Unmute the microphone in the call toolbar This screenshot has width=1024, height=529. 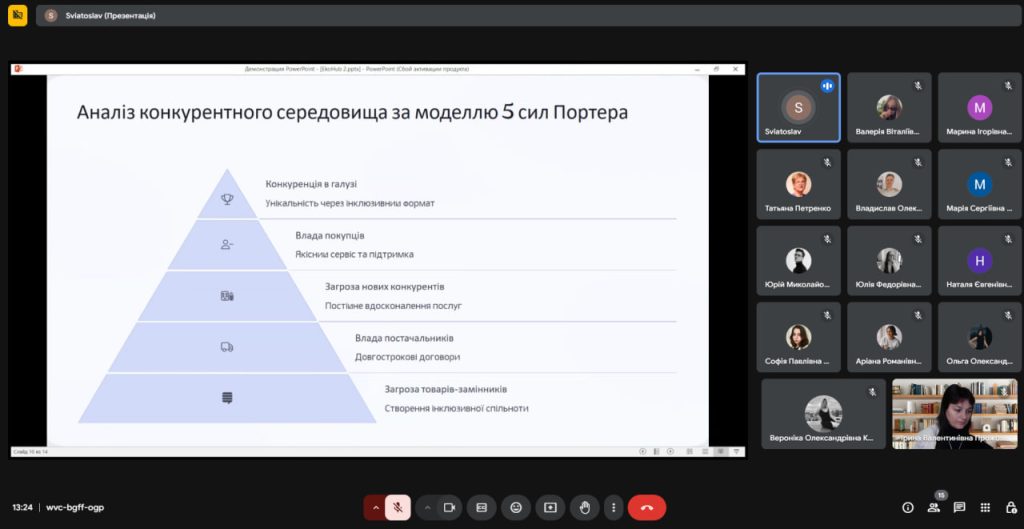click(x=397, y=507)
